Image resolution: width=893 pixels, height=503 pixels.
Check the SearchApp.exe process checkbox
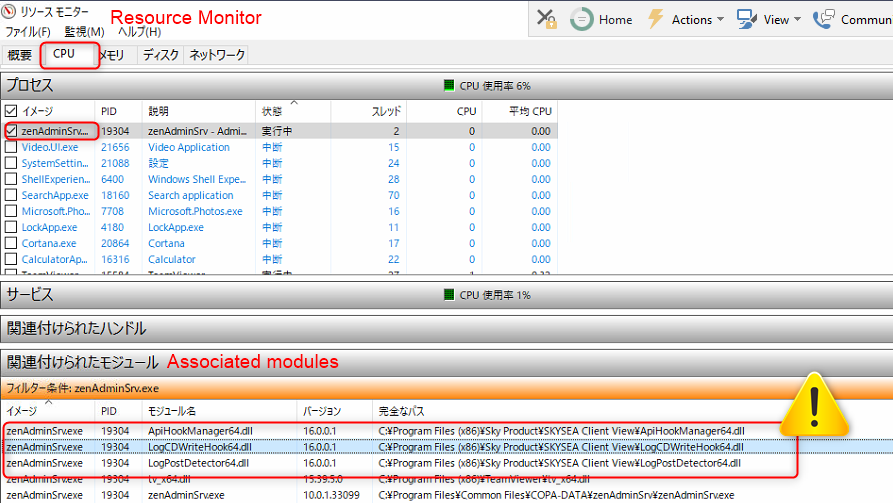tap(11, 195)
